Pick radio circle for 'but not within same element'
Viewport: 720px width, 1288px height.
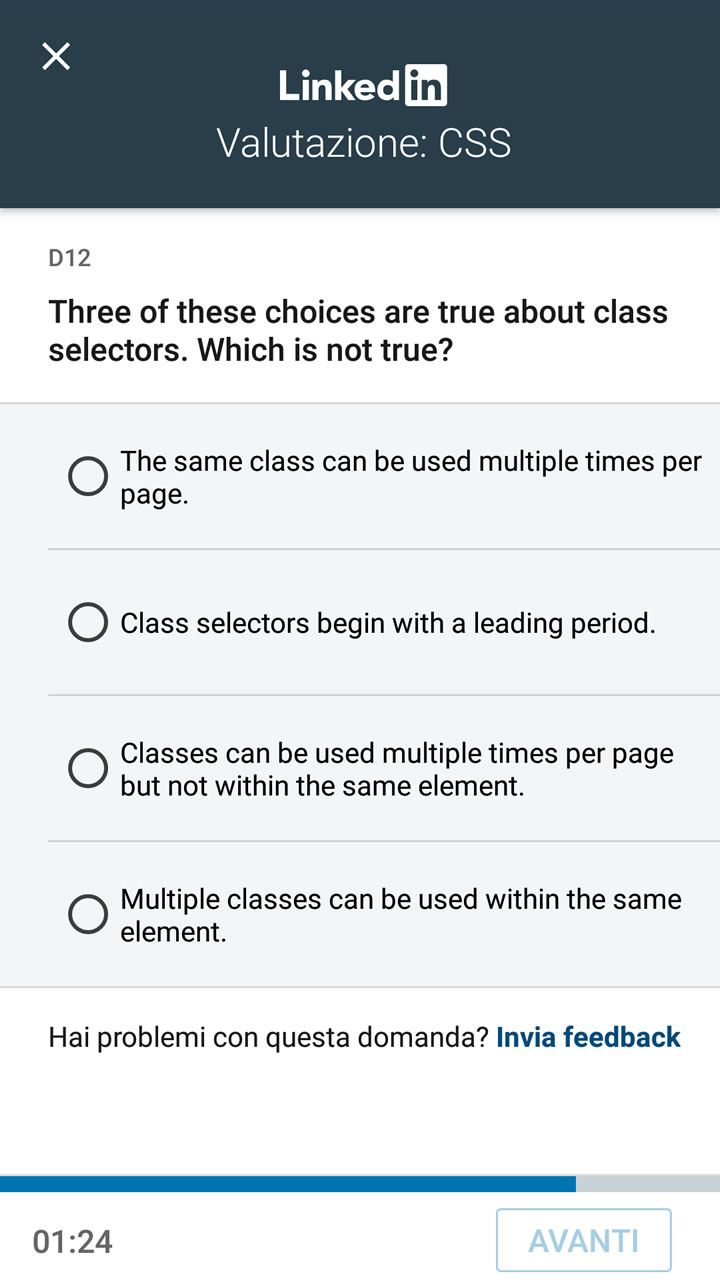click(88, 769)
